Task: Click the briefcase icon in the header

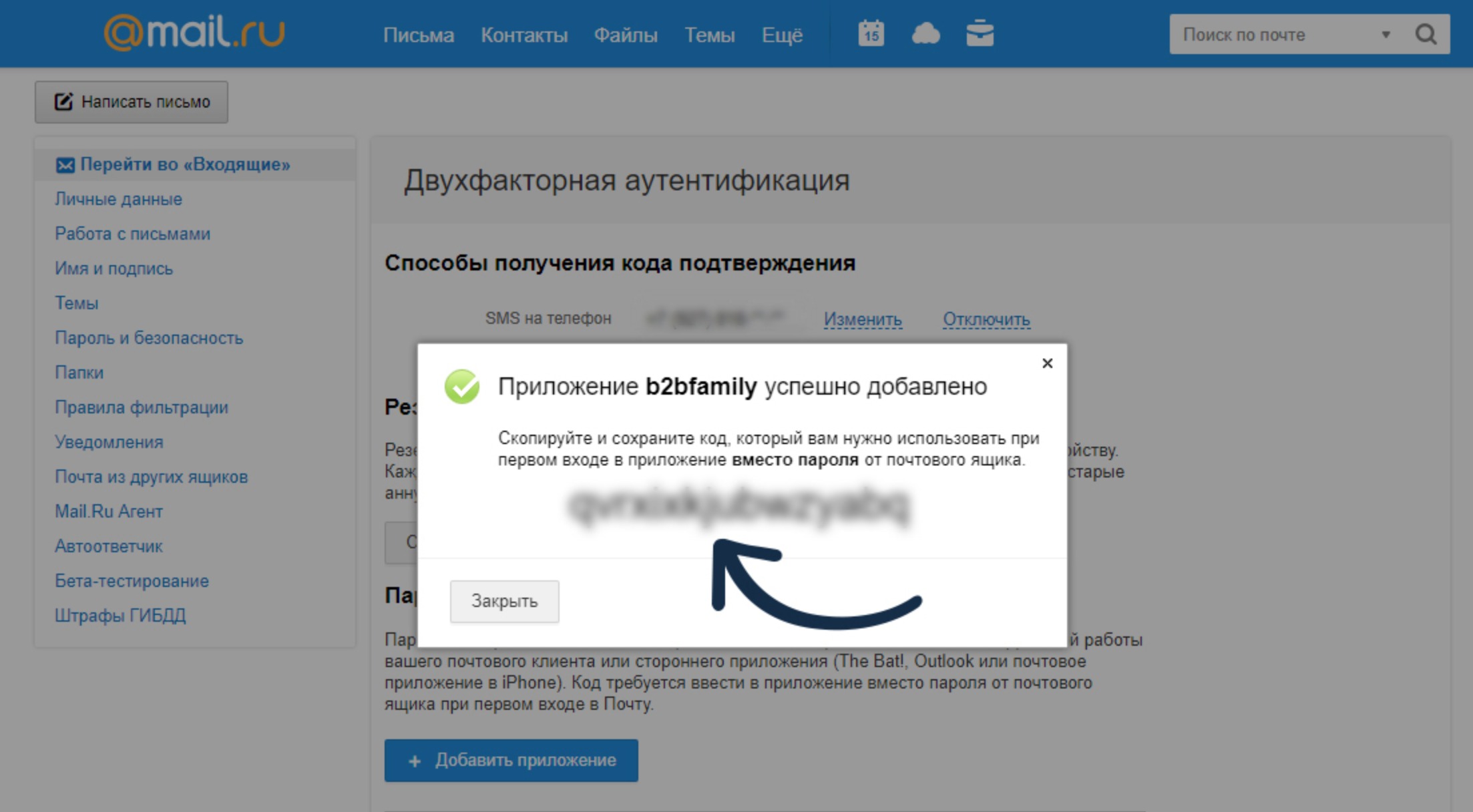Action: coord(980,33)
